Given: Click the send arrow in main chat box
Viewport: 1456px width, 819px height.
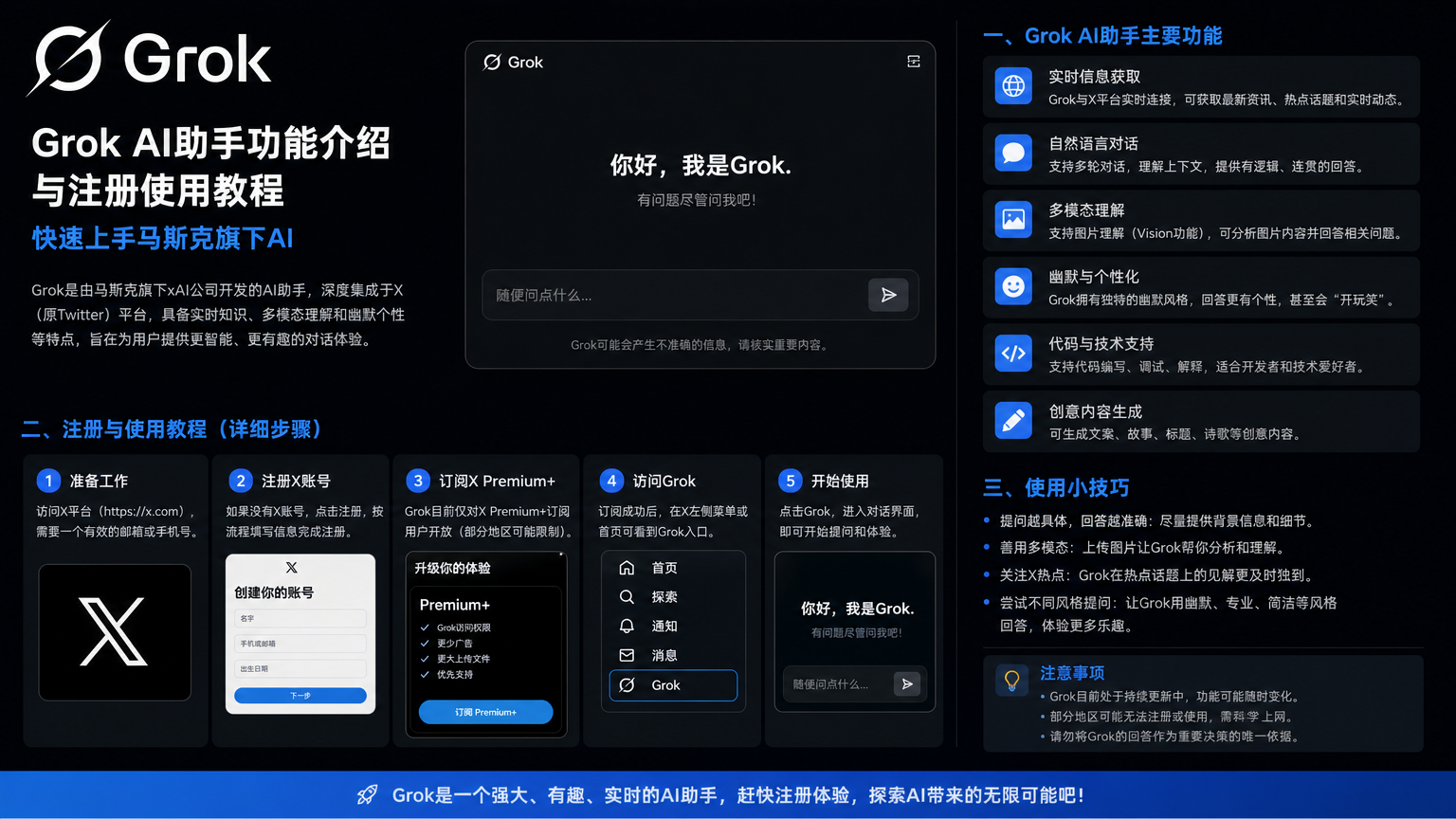Looking at the screenshot, I should (x=888, y=295).
